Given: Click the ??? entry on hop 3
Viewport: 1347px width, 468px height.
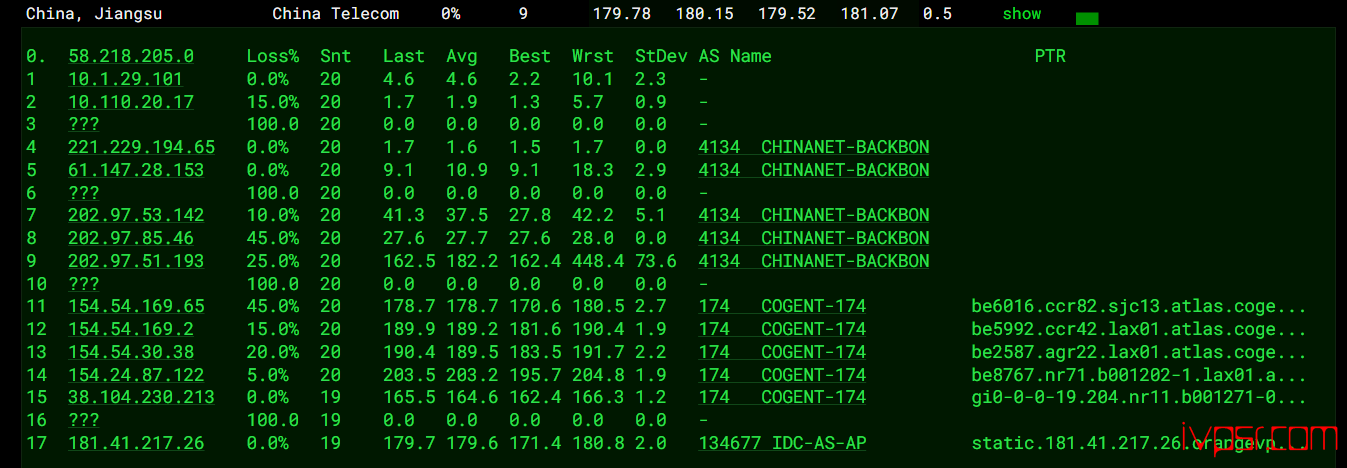Looking at the screenshot, I should (84, 124).
